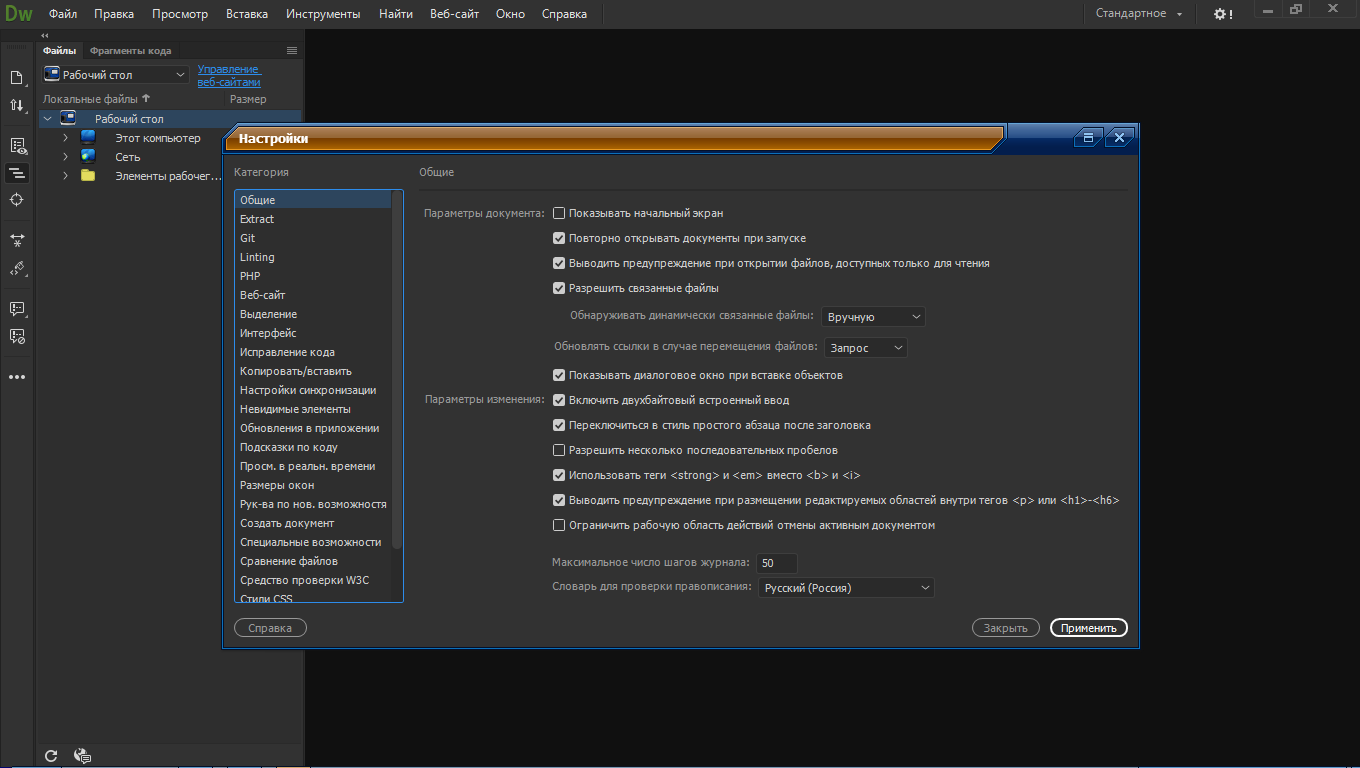The image size is (1360, 768).
Task: Collapse panels with the double-arrow icon
Action: pos(44,35)
